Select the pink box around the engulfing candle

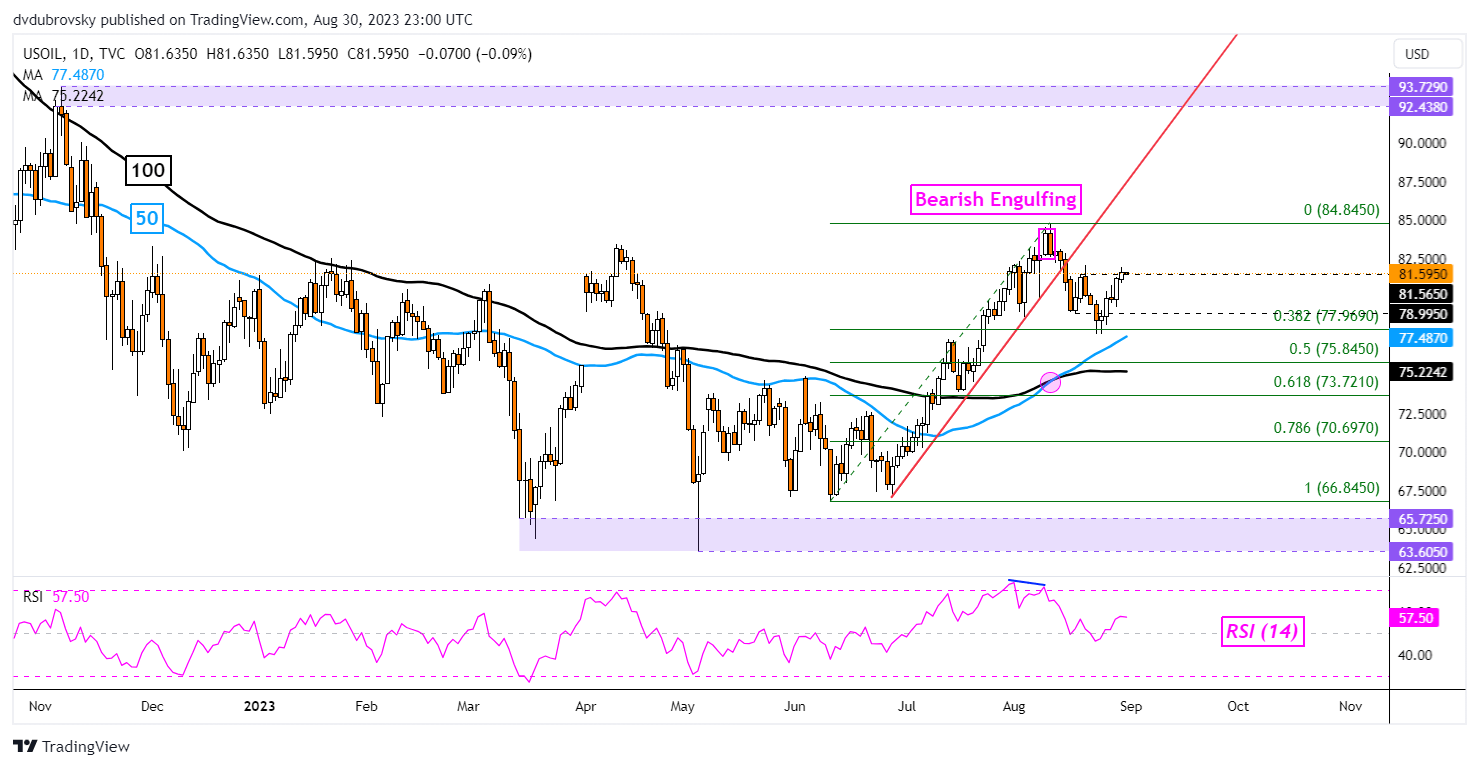click(x=1046, y=243)
